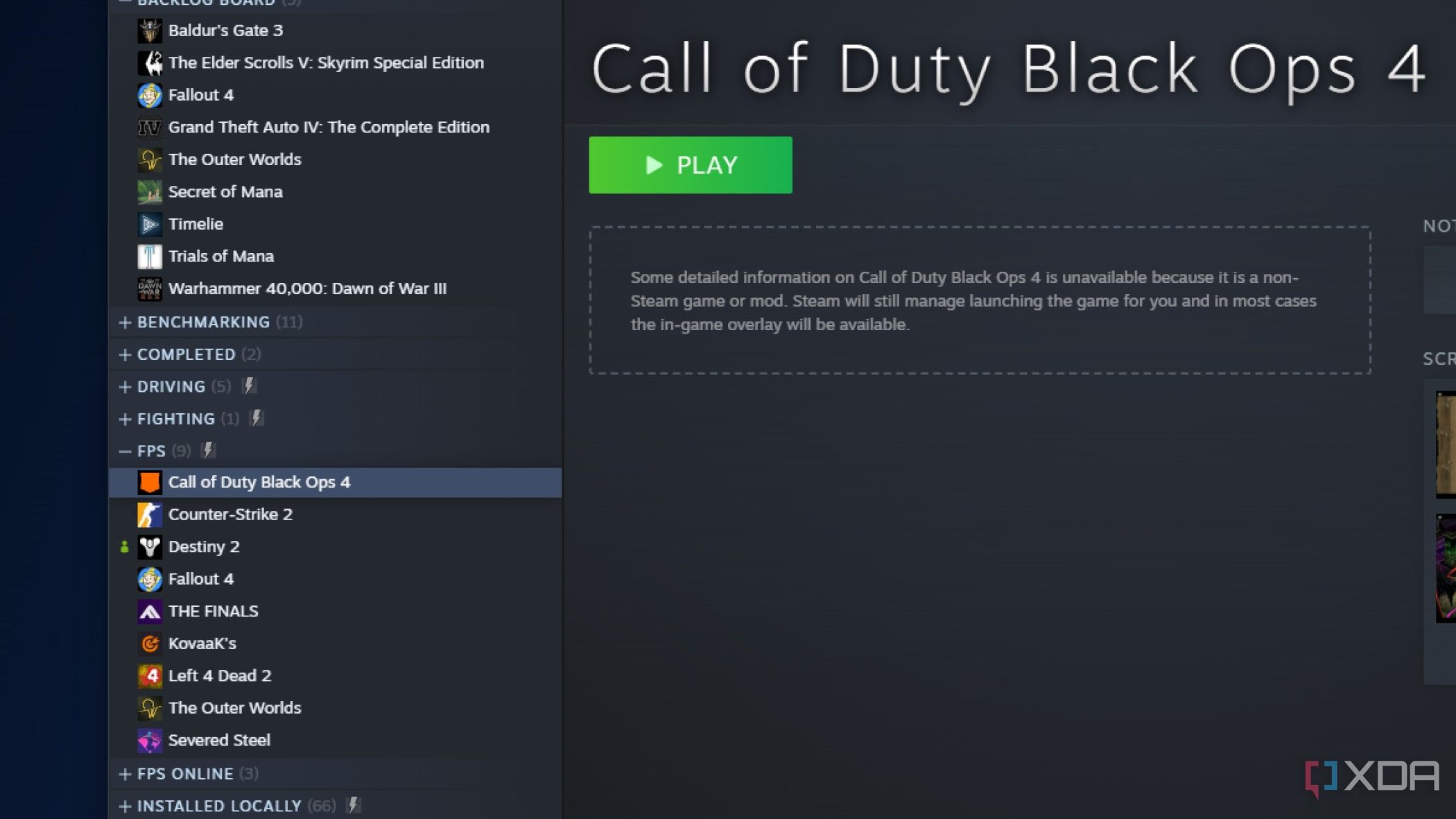The image size is (1456, 819).
Task: Select Fallout 4 under the FPS collection
Action: pos(335,579)
